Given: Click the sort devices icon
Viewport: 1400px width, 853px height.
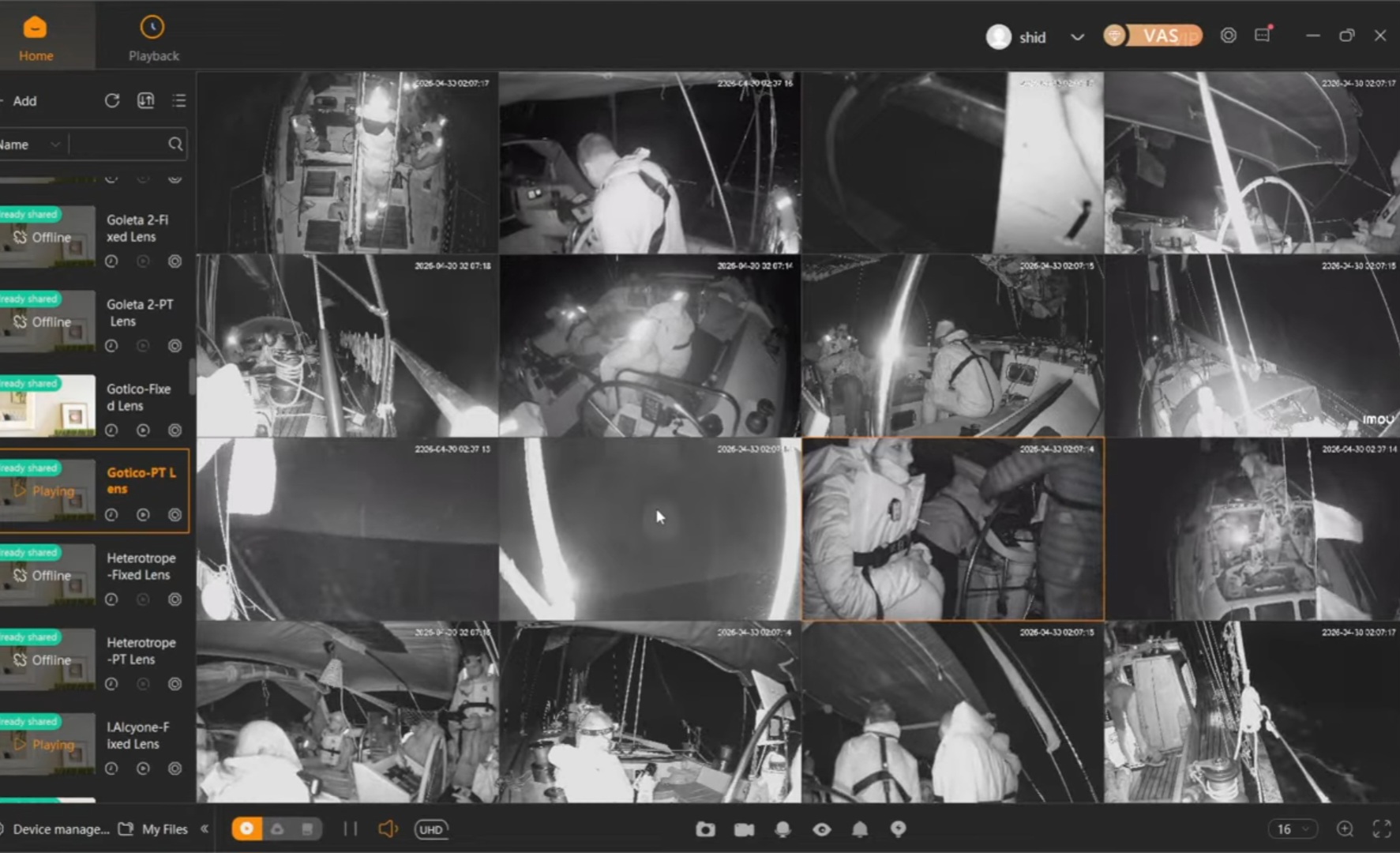Looking at the screenshot, I should tap(146, 100).
